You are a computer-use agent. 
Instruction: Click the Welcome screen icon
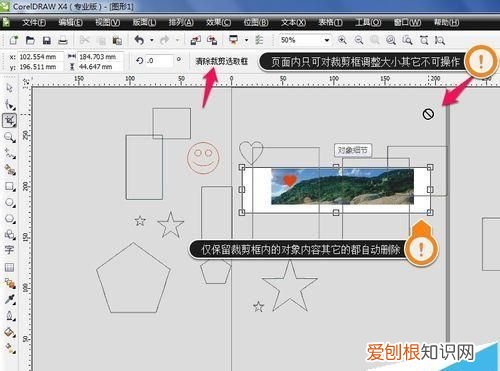click(x=259, y=40)
